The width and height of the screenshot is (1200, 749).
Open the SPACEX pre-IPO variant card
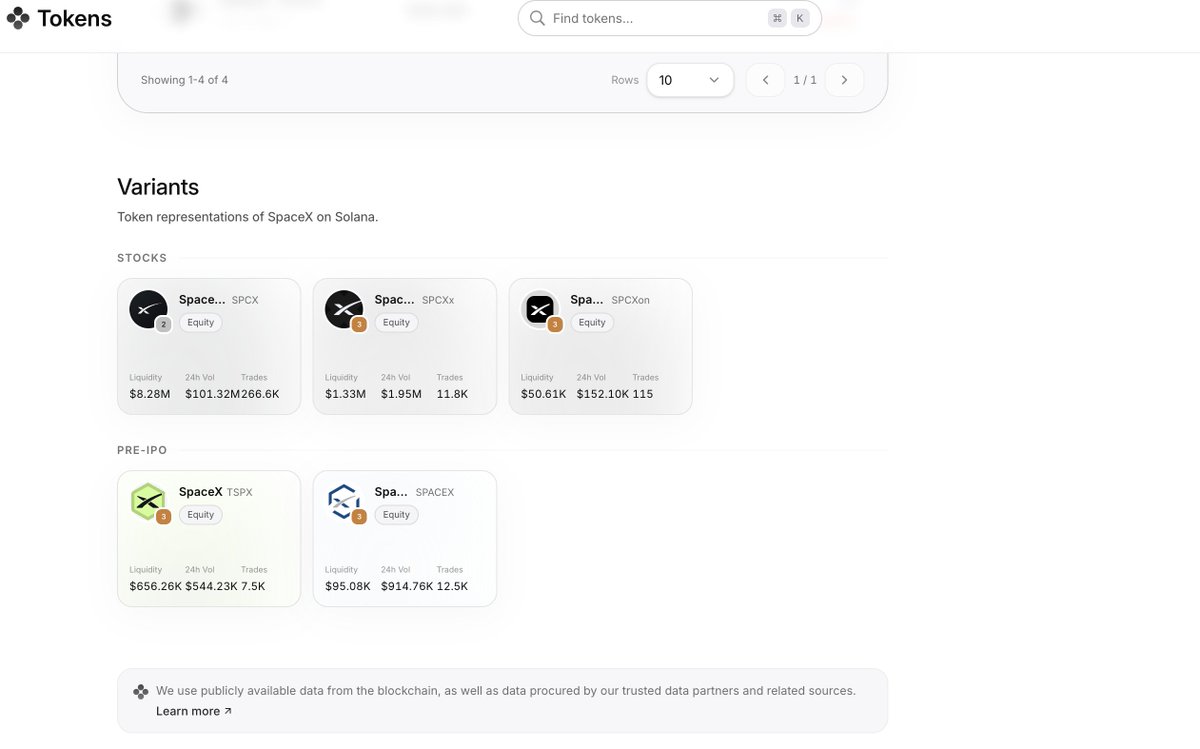click(x=405, y=538)
